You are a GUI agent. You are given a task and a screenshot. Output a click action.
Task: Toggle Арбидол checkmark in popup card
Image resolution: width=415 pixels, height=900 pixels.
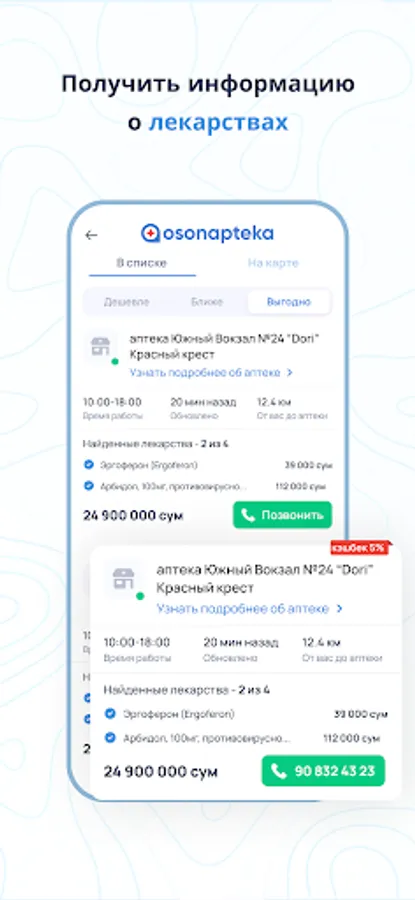click(x=110, y=738)
